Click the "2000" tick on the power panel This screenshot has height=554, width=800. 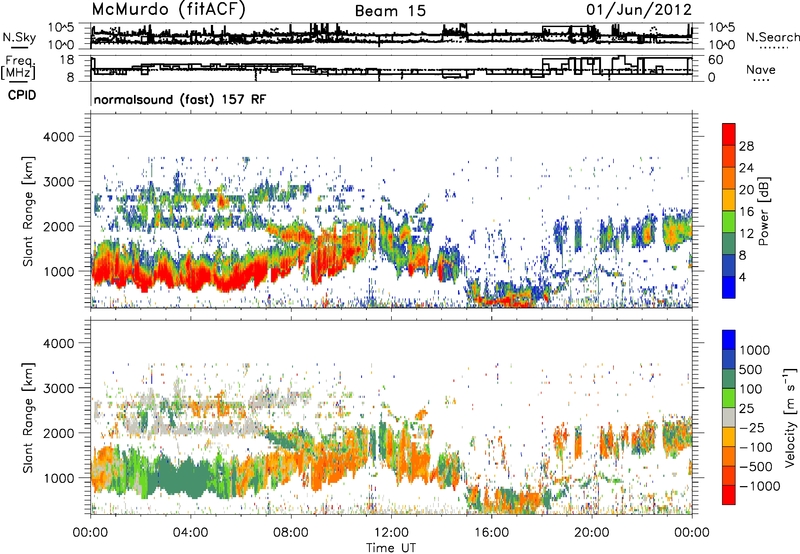pyautogui.click(x=58, y=226)
